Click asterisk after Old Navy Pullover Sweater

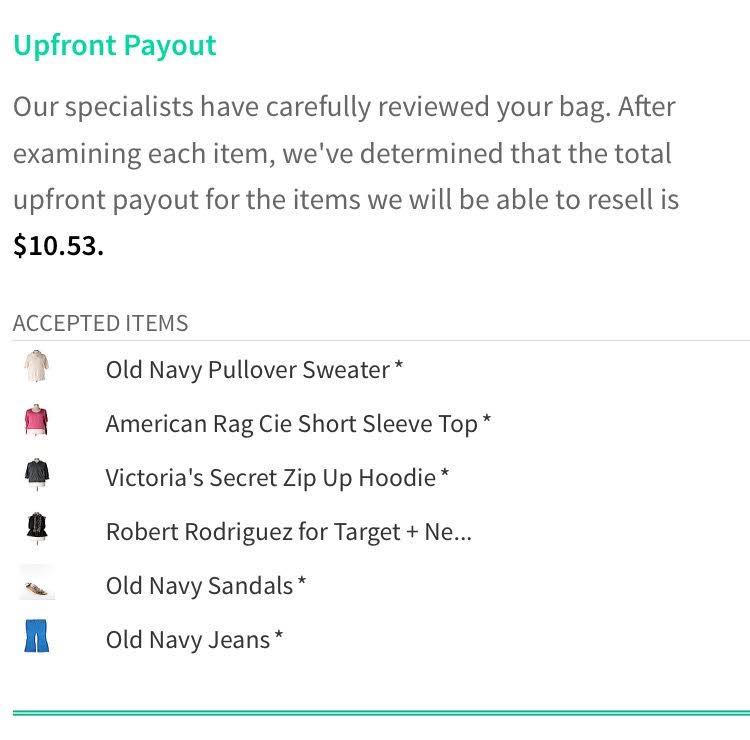coord(399,366)
